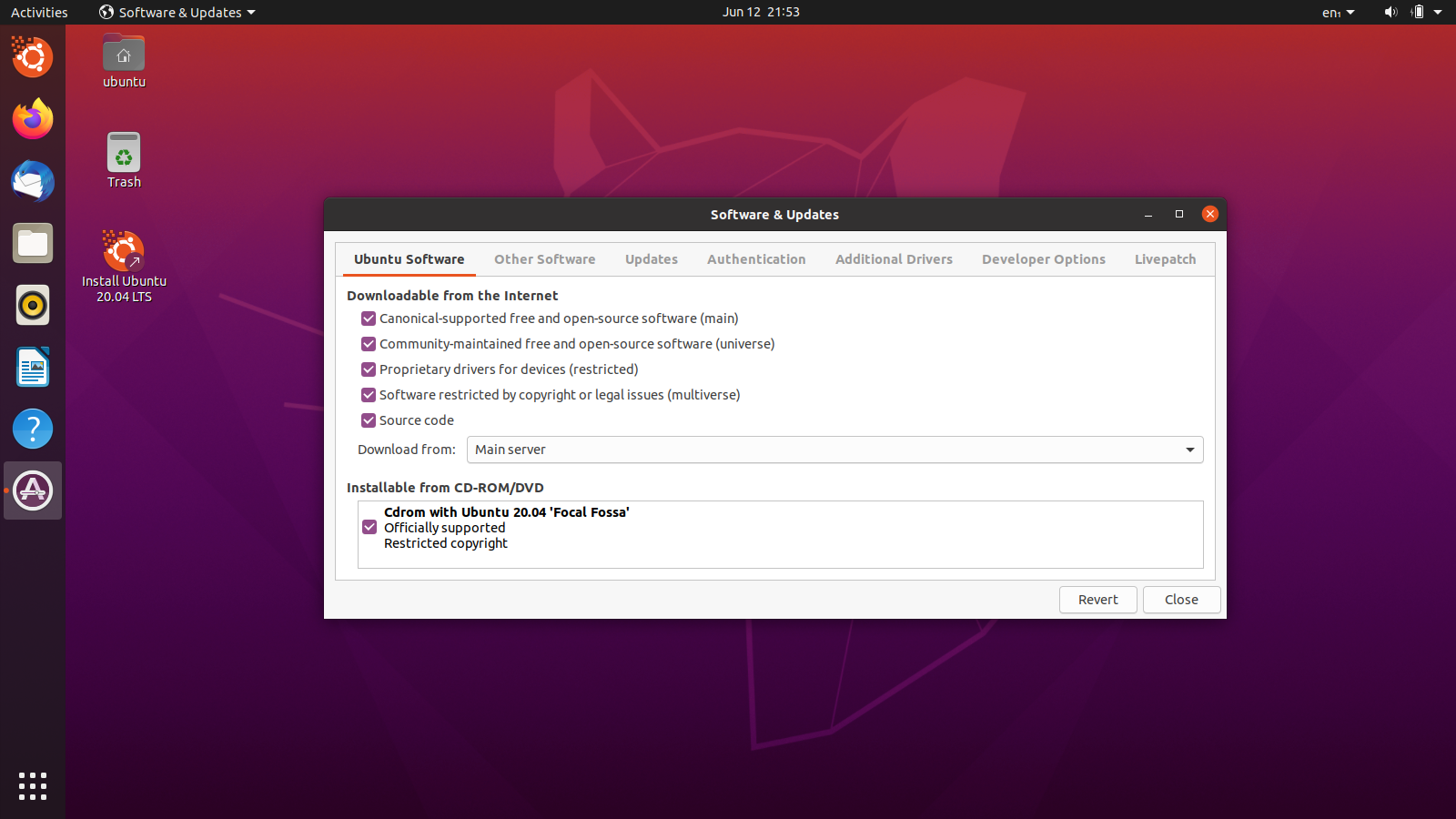Open Install Ubuntu 20.04 LTS desktop shortcut
This screenshot has width=1456, height=819.
124,266
